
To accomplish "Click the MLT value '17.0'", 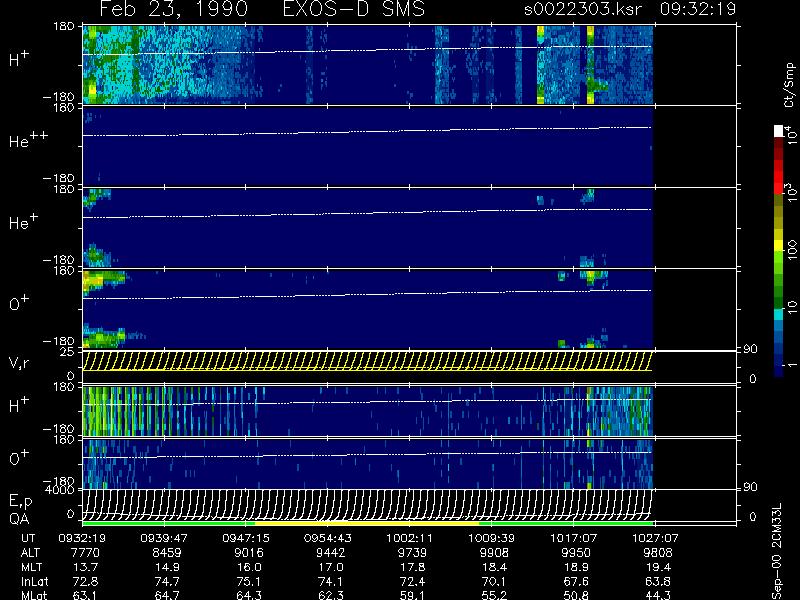I will [x=331, y=567].
